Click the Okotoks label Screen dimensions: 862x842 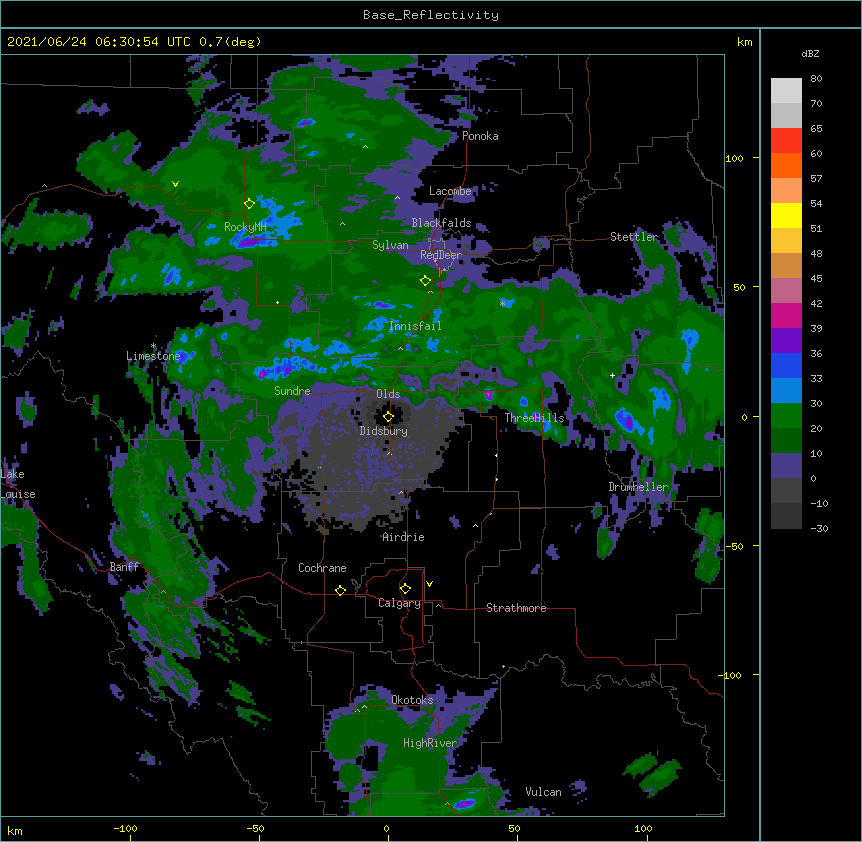pyautogui.click(x=412, y=700)
